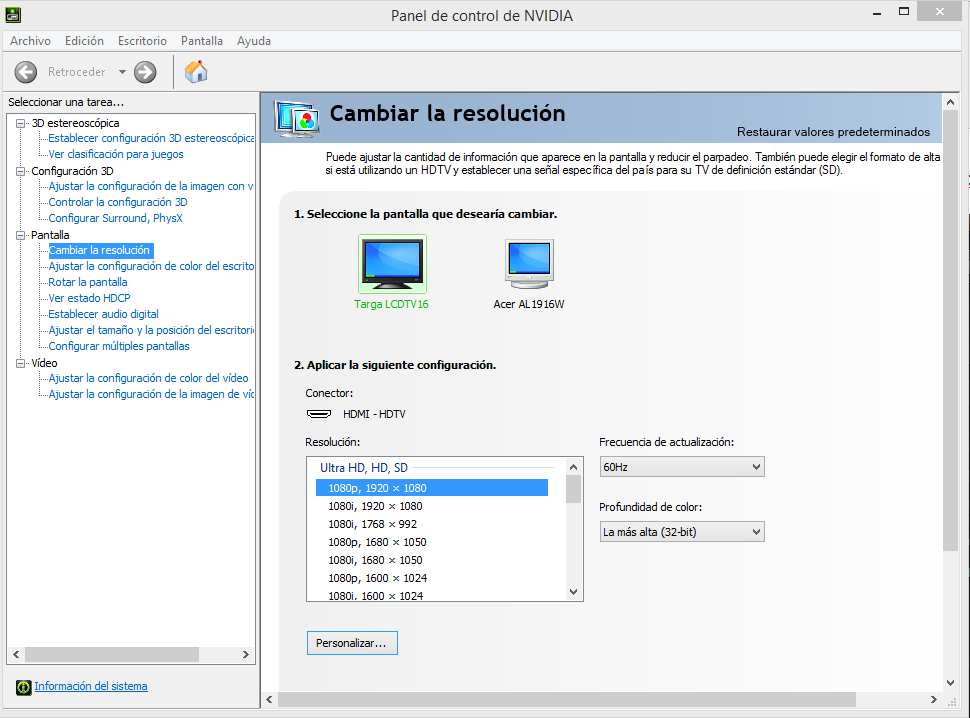Open the Escritorio menu
This screenshot has height=718, width=970.
pos(142,41)
